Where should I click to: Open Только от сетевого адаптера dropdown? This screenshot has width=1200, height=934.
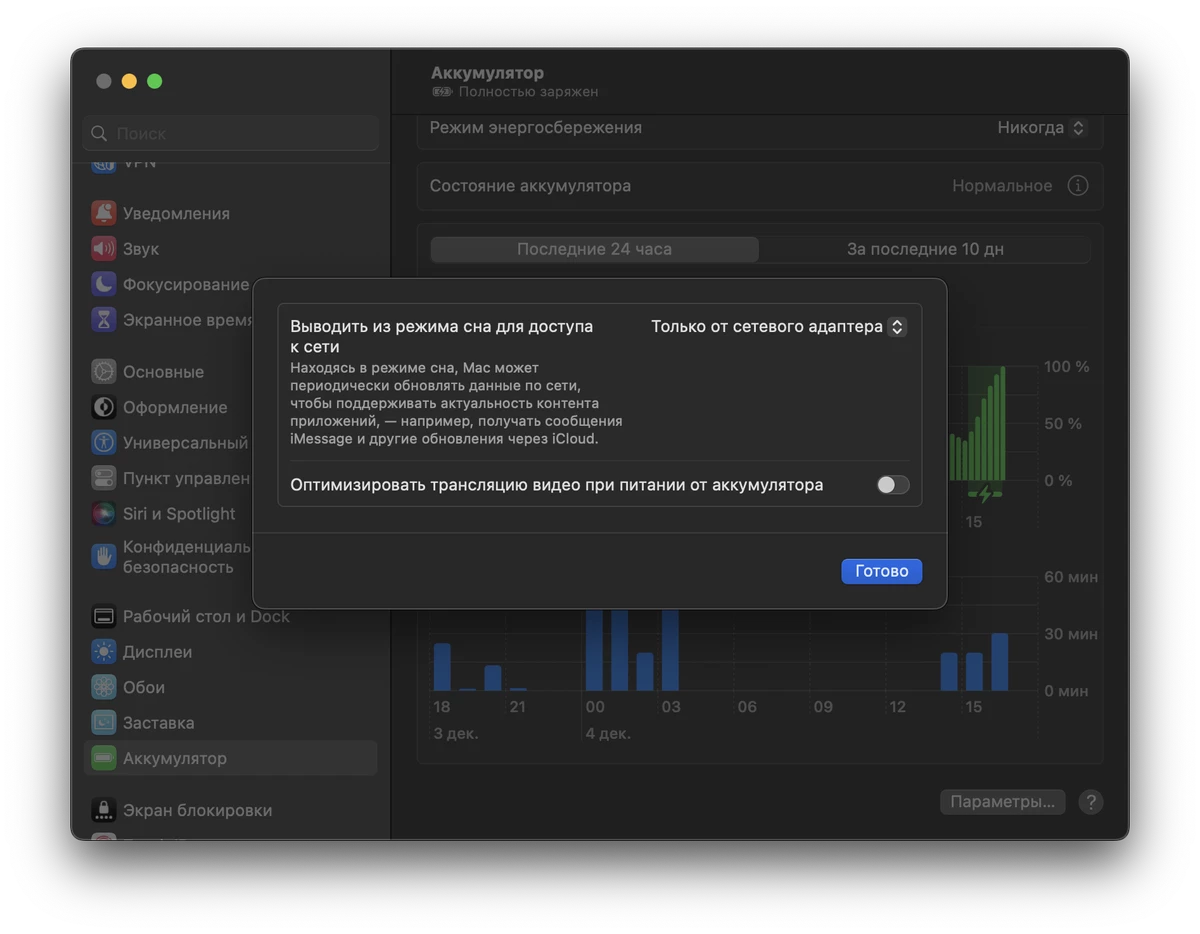pos(779,327)
